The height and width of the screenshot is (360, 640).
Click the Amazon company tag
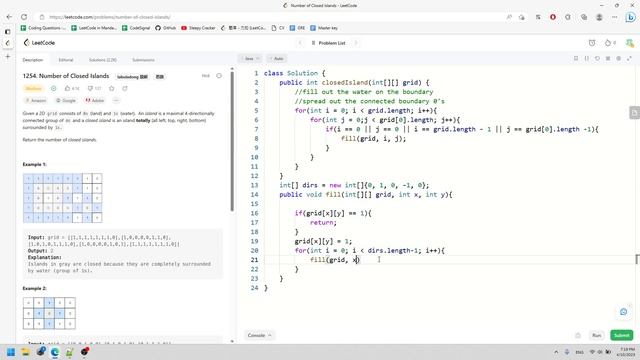pos(36,100)
